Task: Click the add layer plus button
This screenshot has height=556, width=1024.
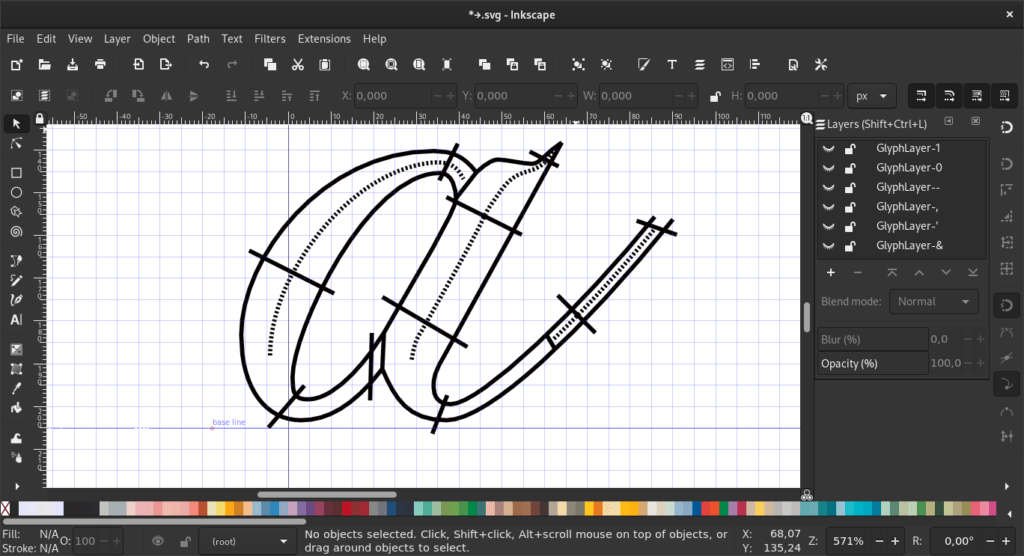Action: 830,273
